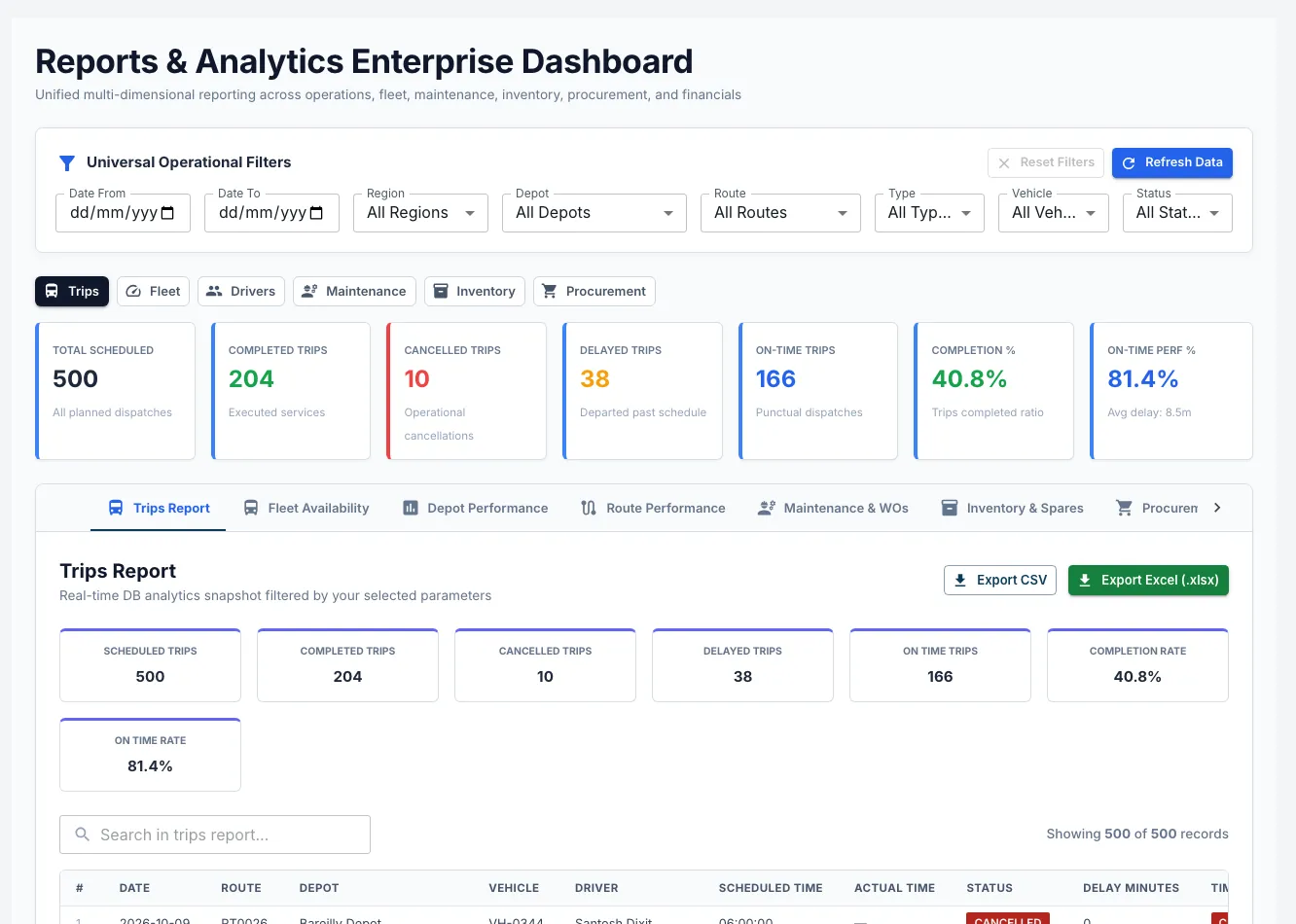Select the Trips Report tab
Screen dimensions: 1296x924
coord(158,508)
